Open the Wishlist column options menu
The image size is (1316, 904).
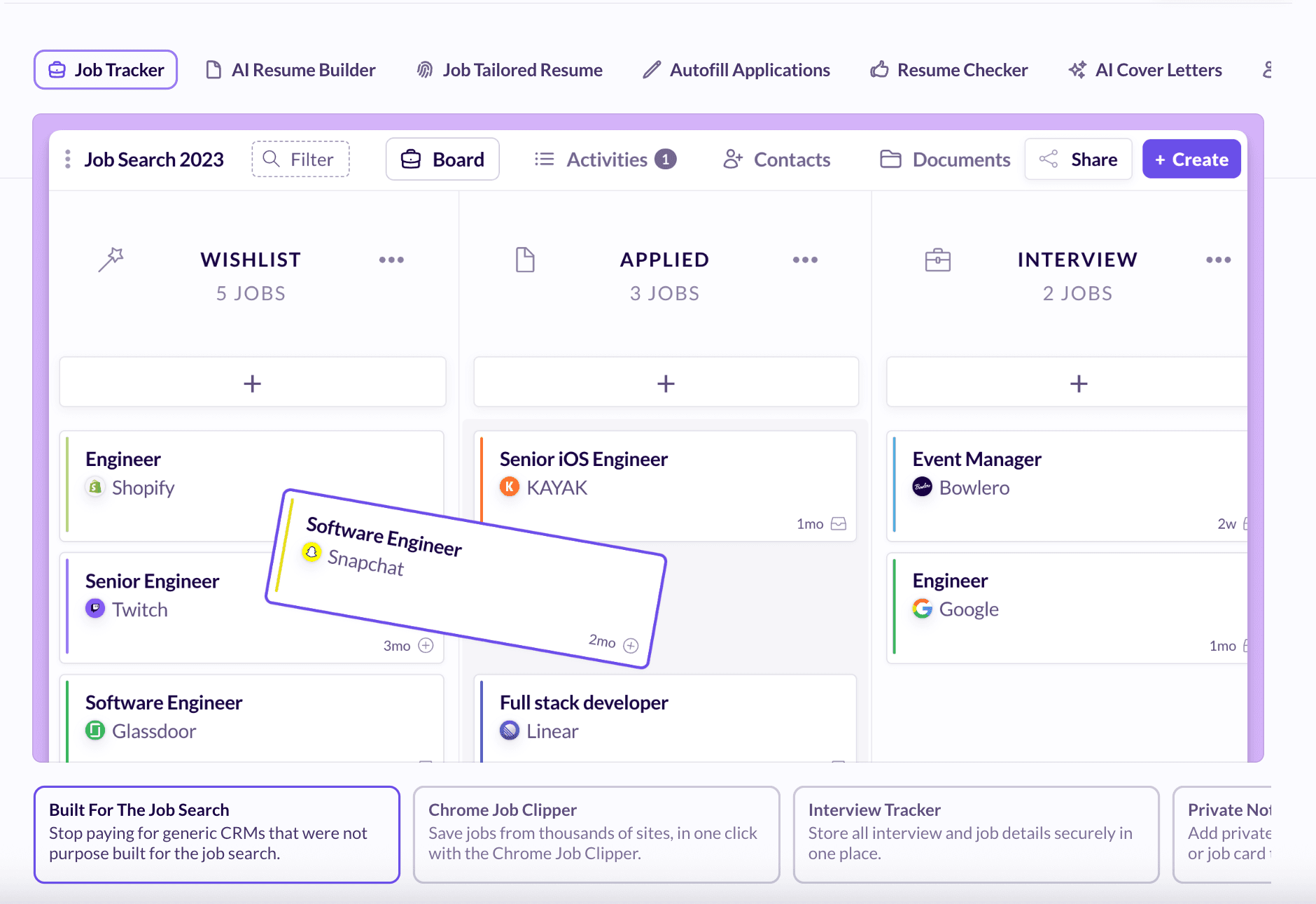coord(391,260)
